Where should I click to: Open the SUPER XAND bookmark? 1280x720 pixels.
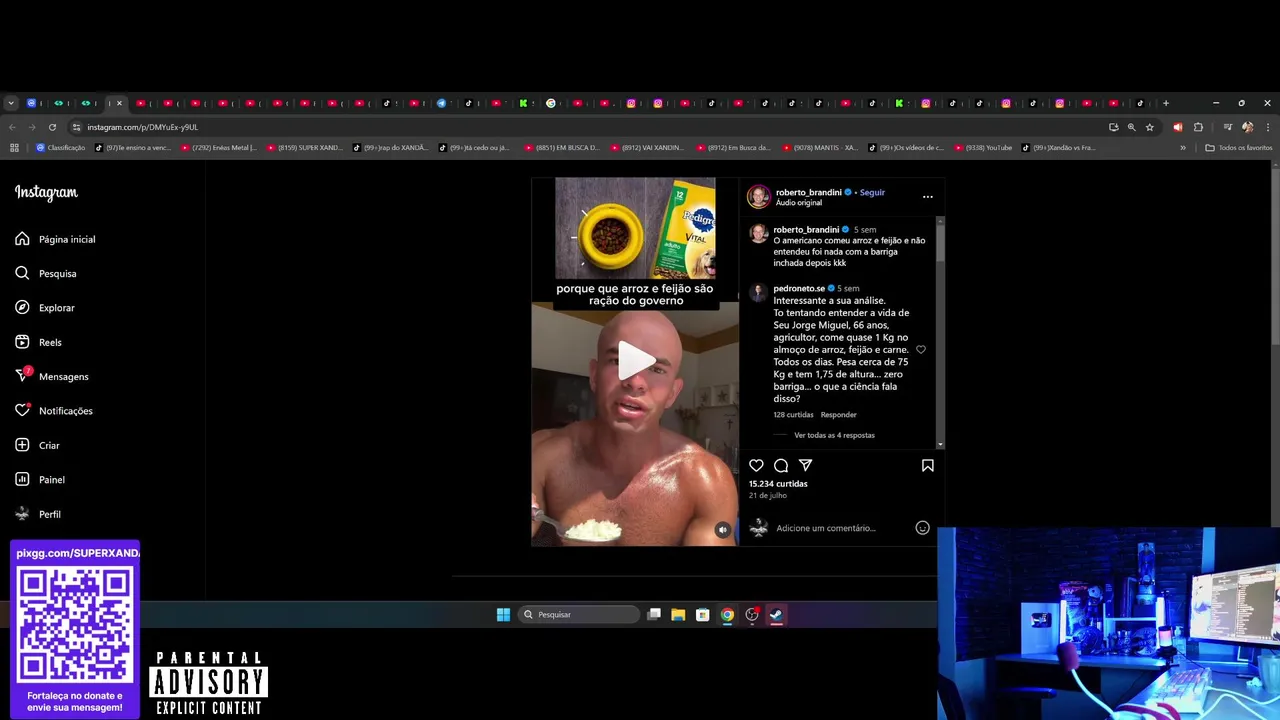tap(305, 148)
